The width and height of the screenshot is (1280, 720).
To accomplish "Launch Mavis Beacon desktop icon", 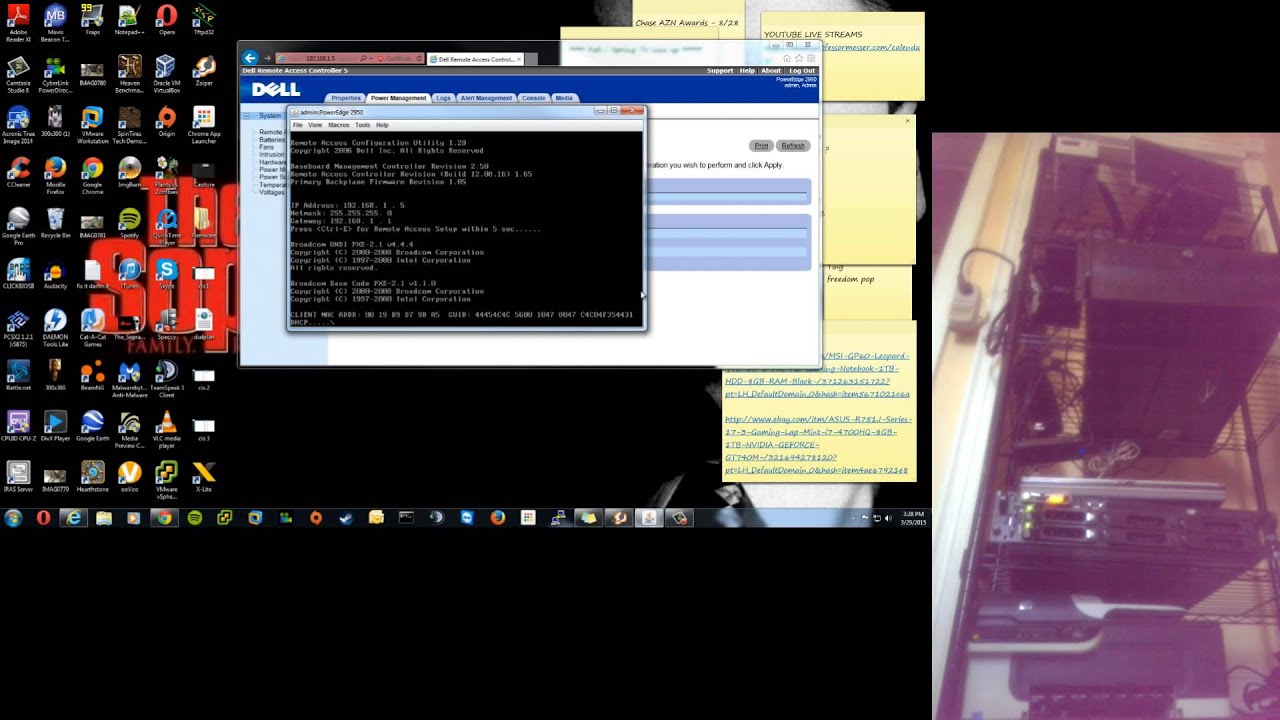I will tap(55, 23).
